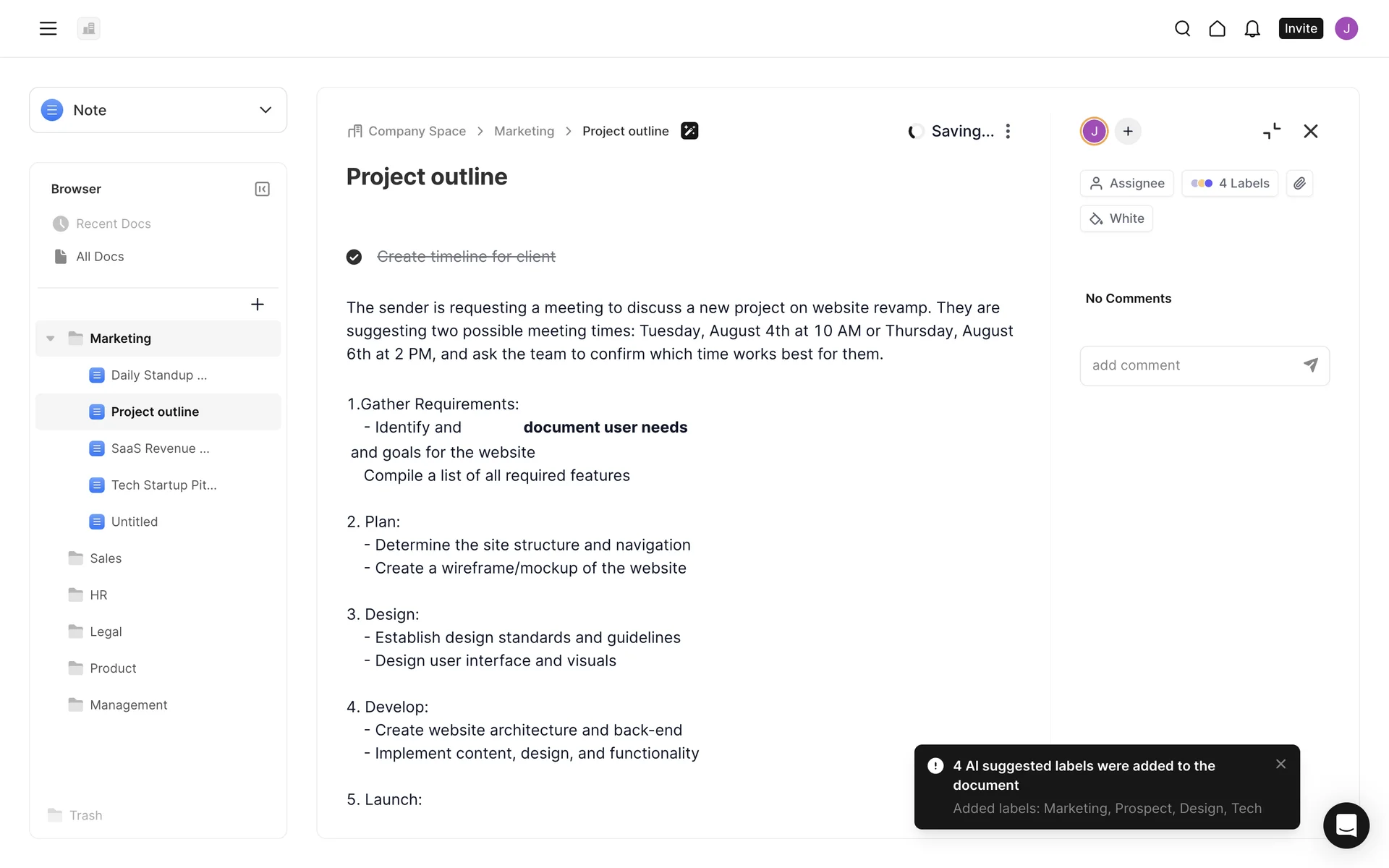The height and width of the screenshot is (868, 1389).
Task: Collapse the Marketing folder arrow
Action: click(x=51, y=339)
